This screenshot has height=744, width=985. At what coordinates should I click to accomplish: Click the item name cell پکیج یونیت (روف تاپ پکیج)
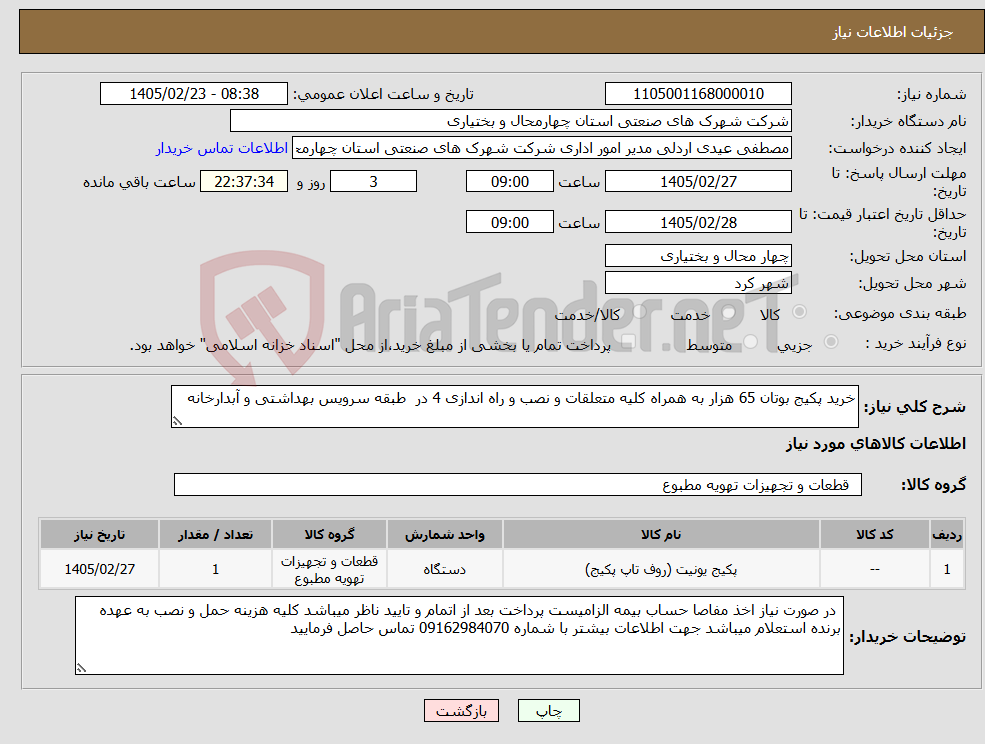[661, 569]
